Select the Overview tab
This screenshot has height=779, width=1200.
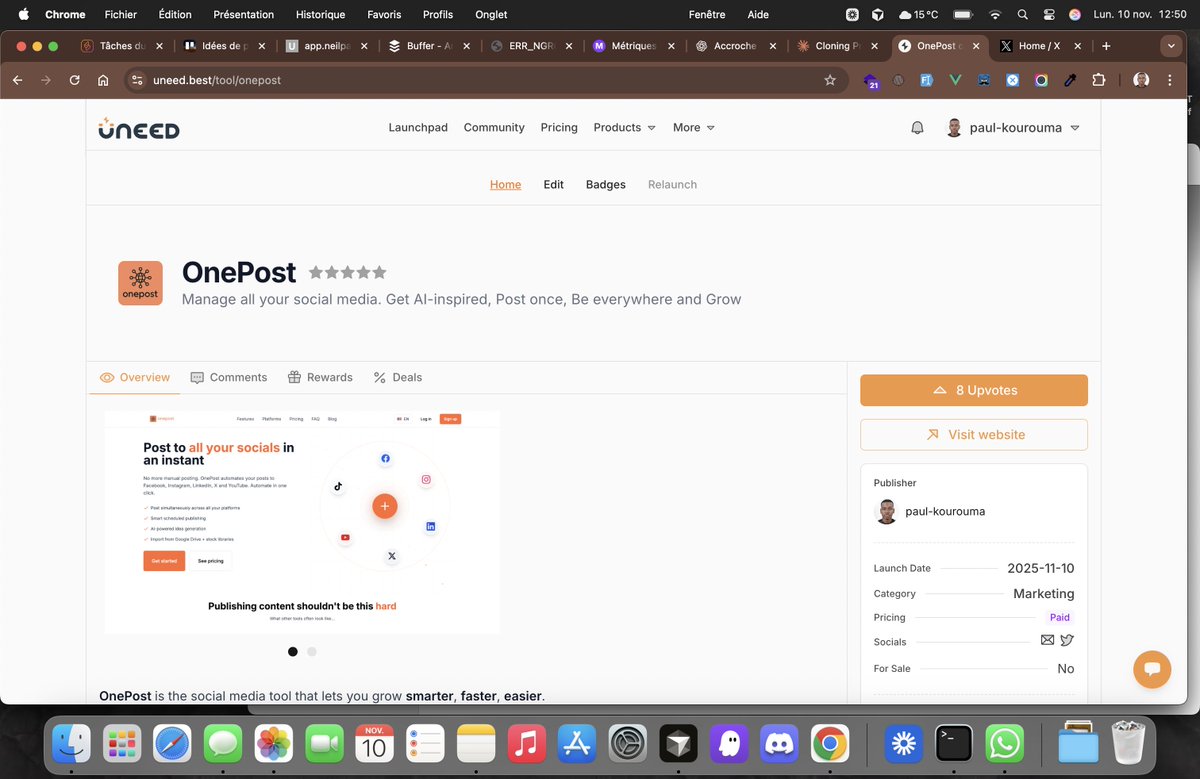coord(135,377)
